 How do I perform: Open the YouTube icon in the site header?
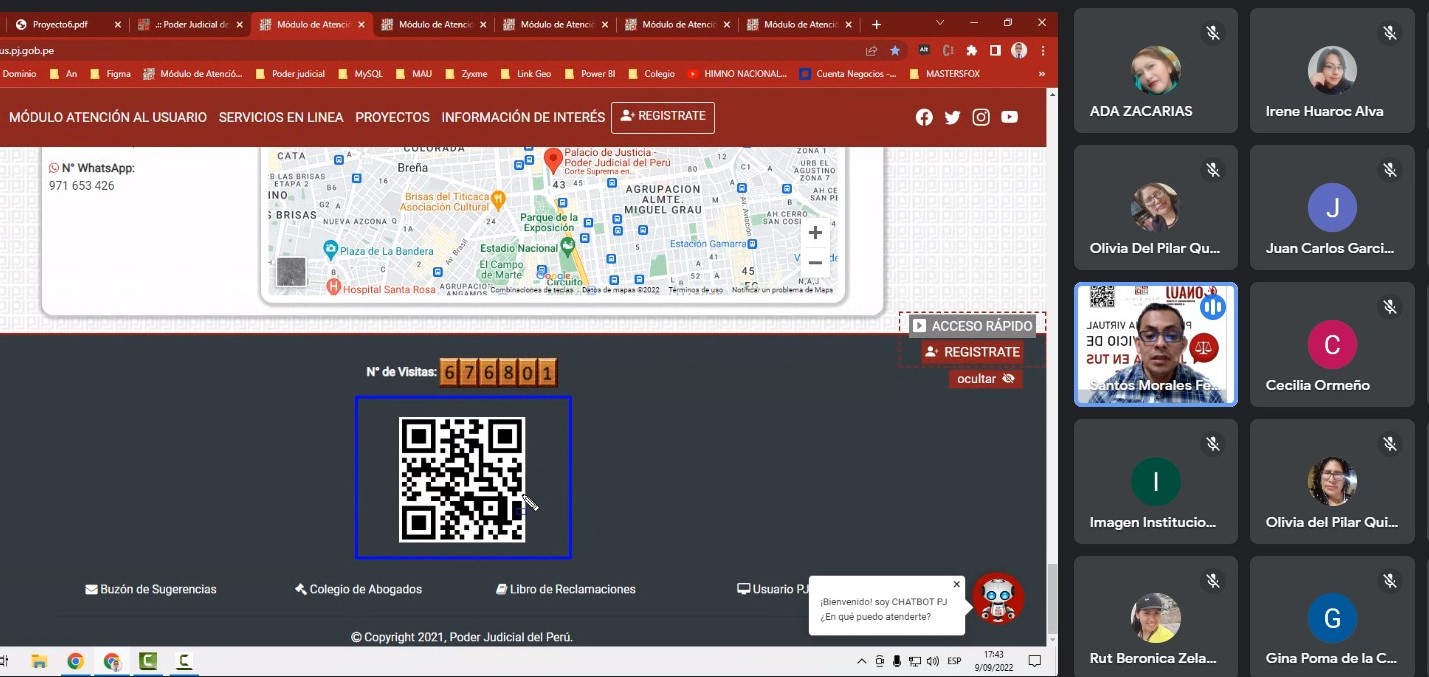pyautogui.click(x=1010, y=117)
